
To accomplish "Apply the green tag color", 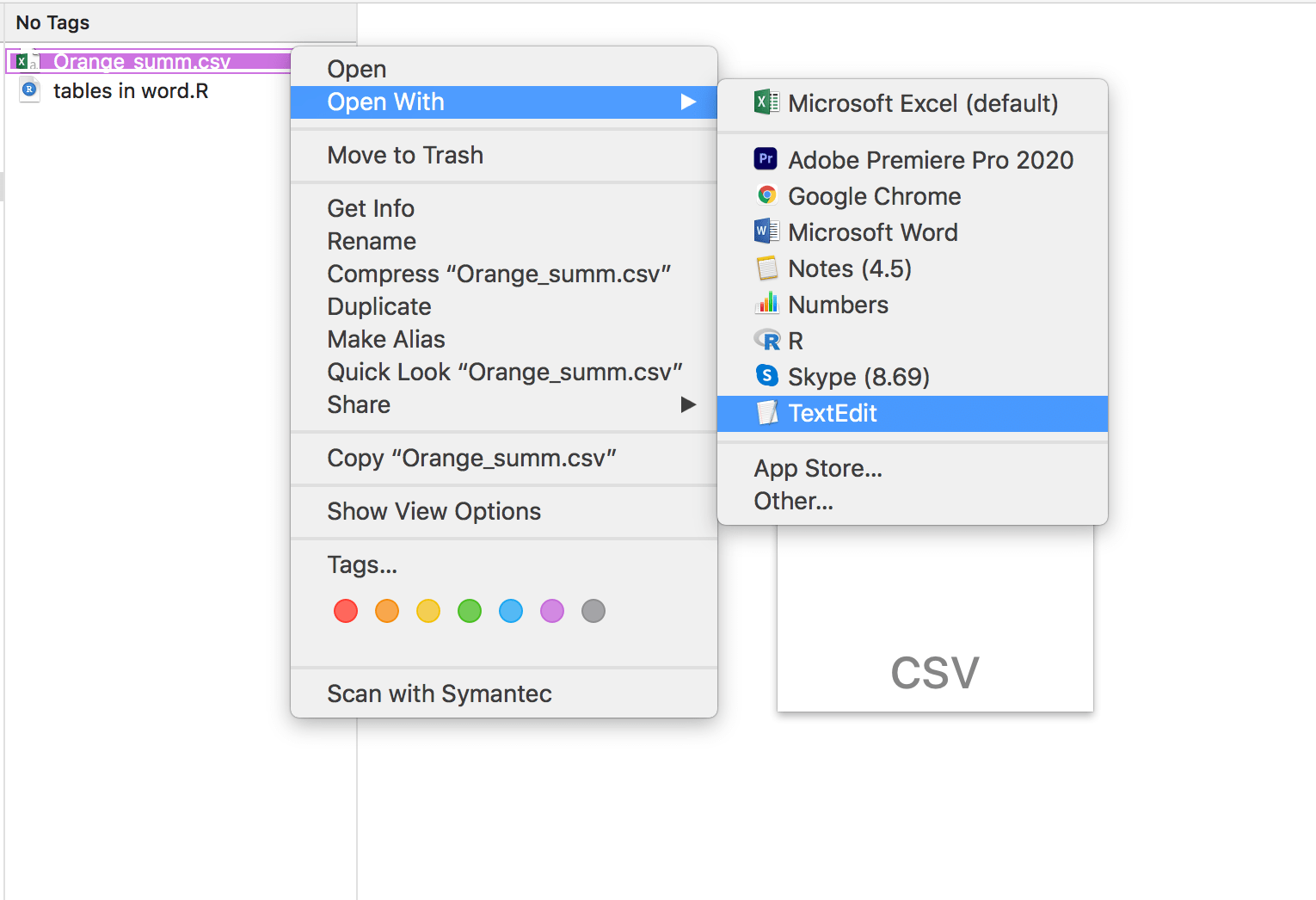I will click(469, 611).
